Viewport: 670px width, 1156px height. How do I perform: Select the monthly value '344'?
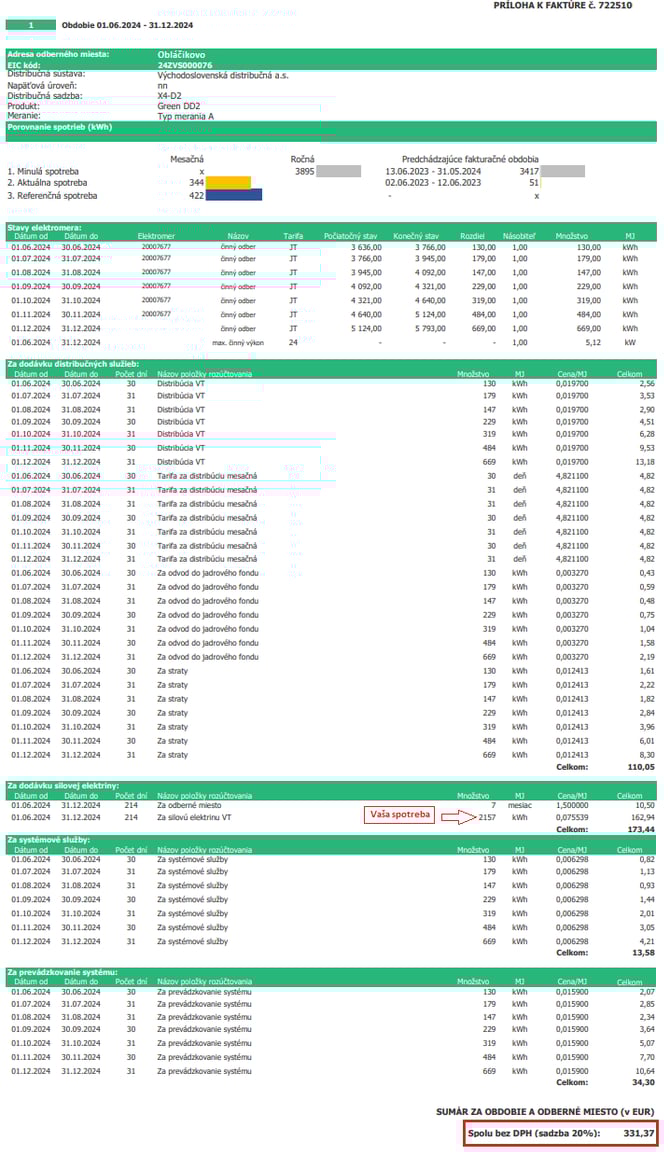196,182
